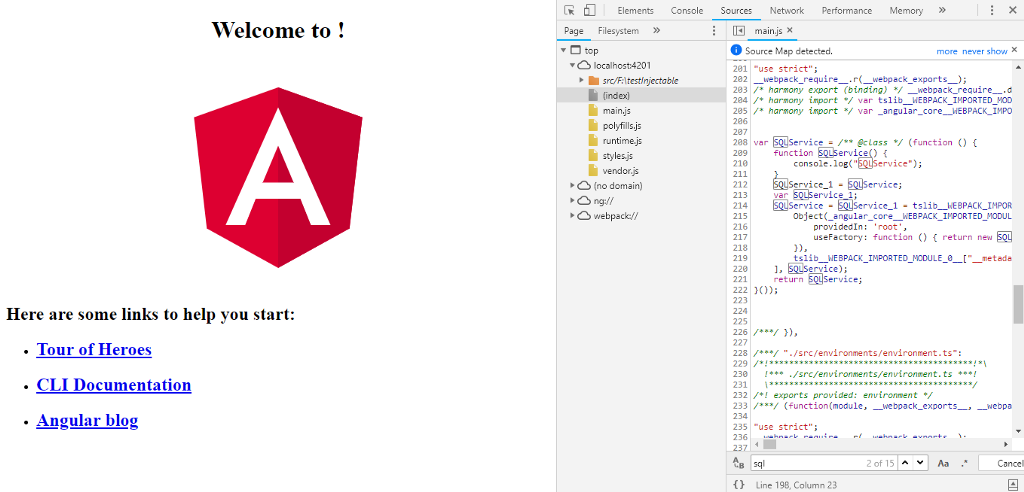Click the 'never show' link
The height and width of the screenshot is (492, 1024).
984,51
